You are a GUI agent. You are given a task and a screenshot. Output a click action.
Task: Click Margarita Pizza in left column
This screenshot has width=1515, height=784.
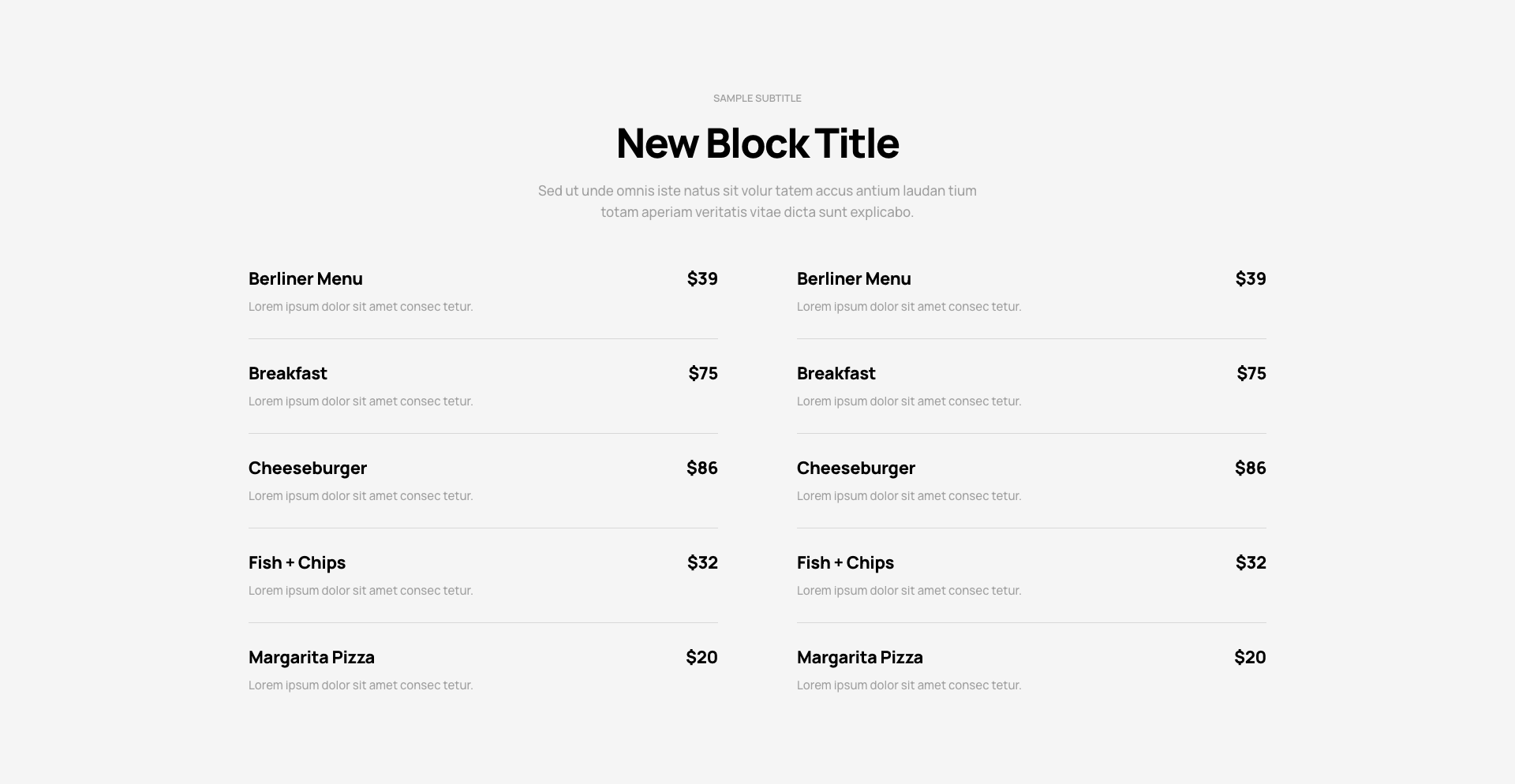(312, 657)
